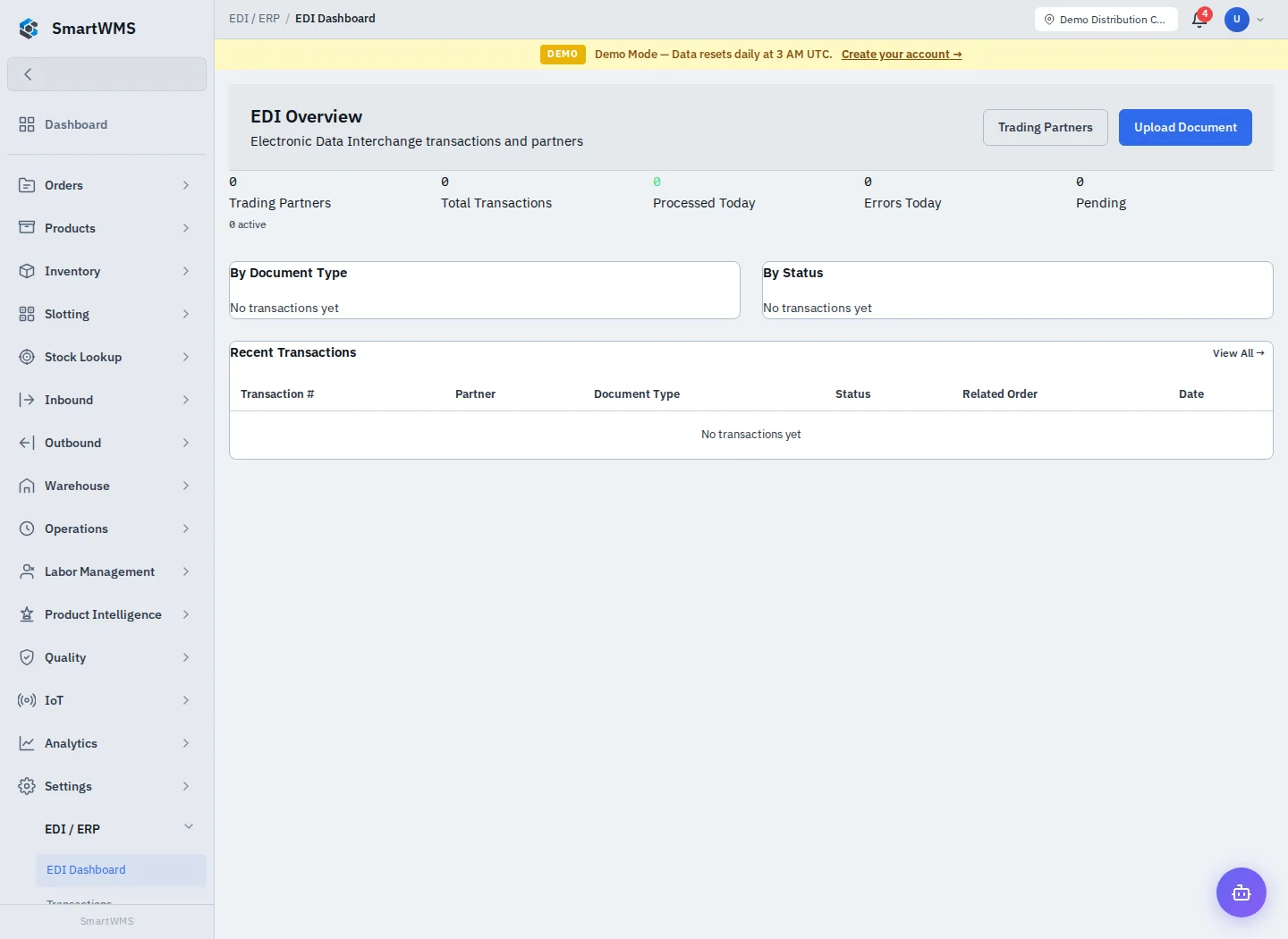
Task: Select EDI Dashboard submenu item
Action: pyautogui.click(x=121, y=869)
